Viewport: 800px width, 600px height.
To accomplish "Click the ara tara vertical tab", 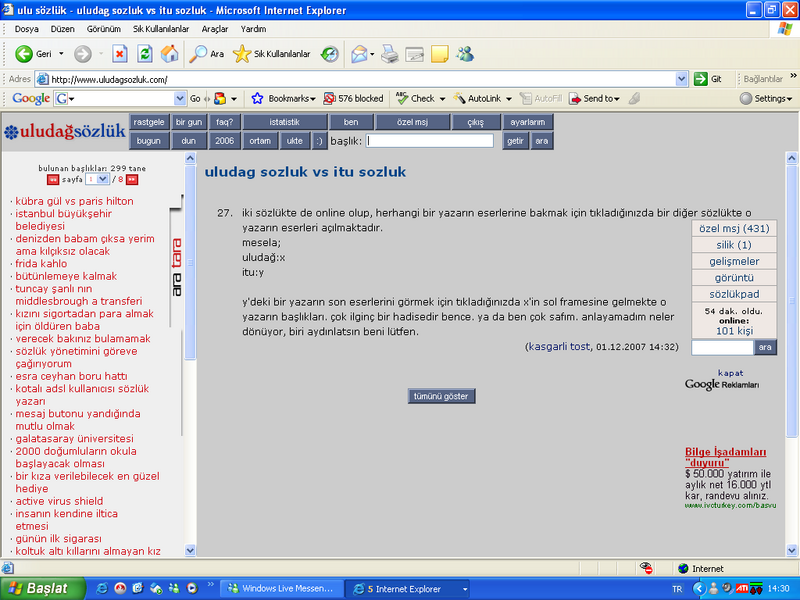I will tap(177, 267).
